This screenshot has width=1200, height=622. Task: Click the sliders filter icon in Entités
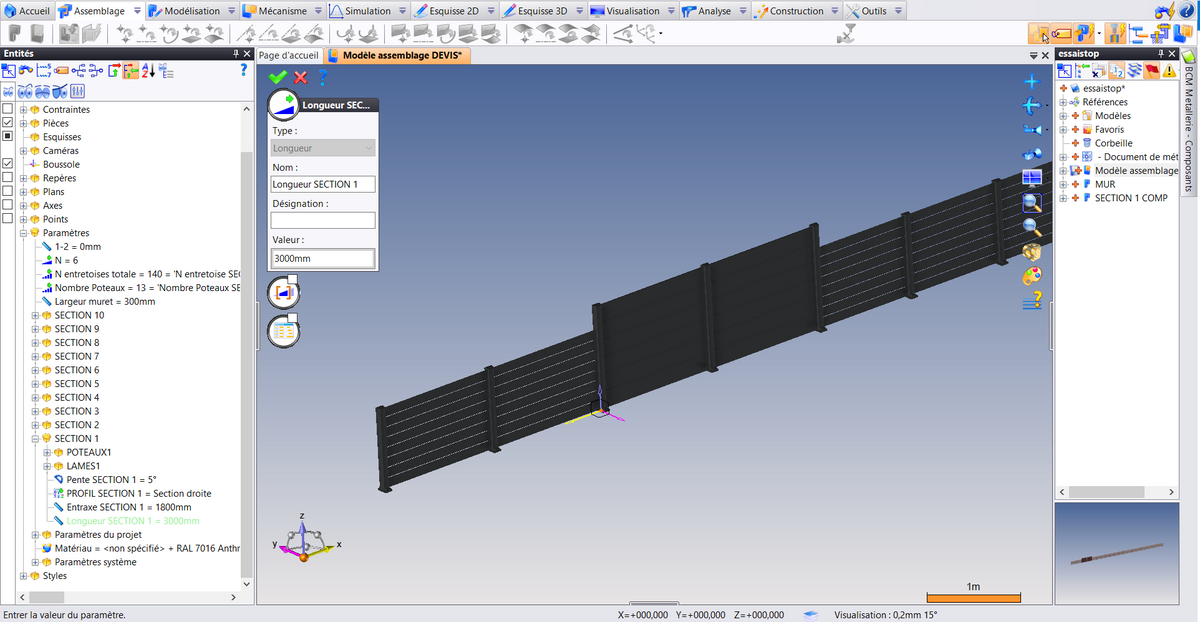click(x=77, y=91)
